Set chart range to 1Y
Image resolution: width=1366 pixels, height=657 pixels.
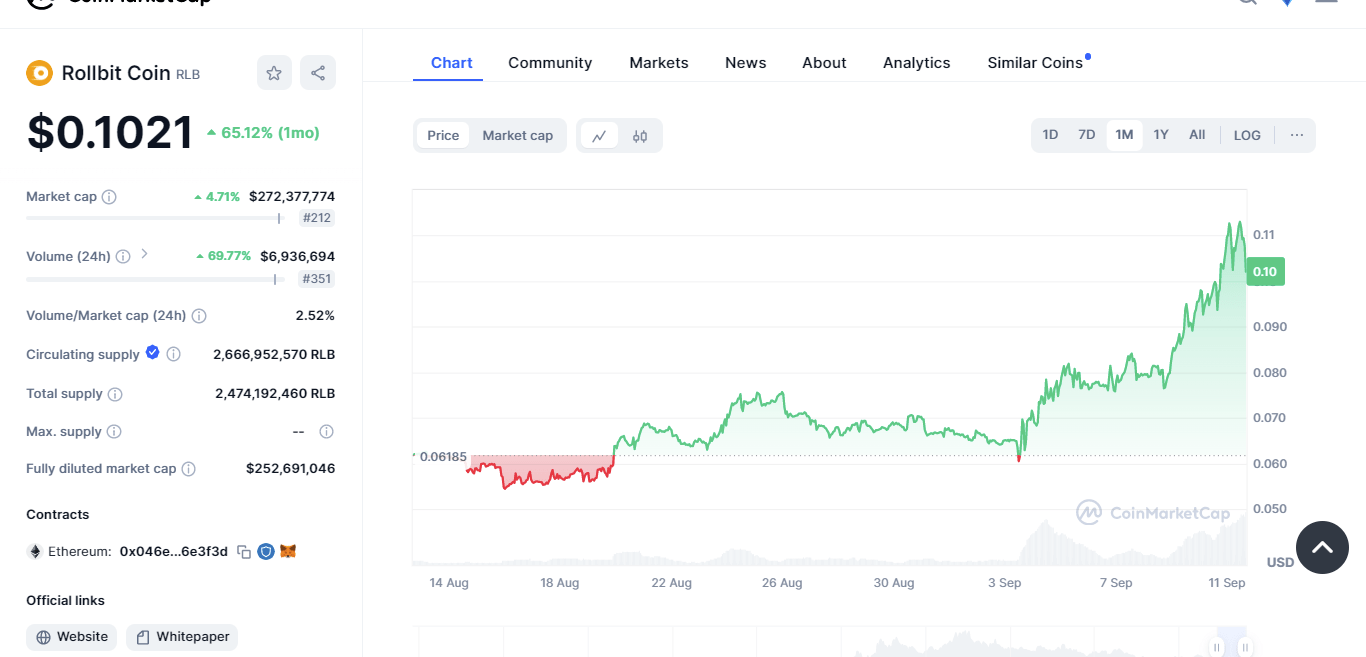tap(1161, 135)
